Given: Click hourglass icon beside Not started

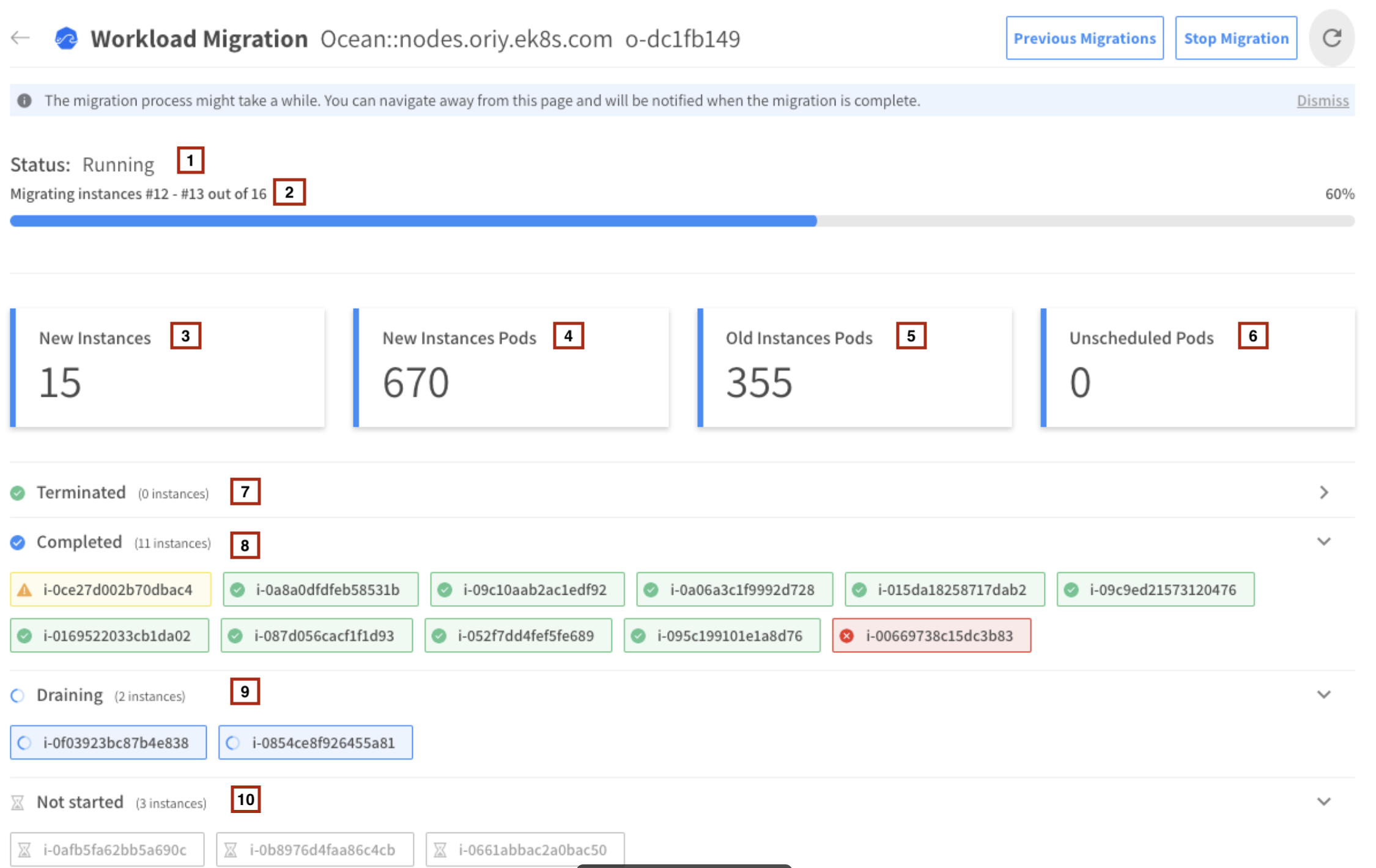Looking at the screenshot, I should (x=18, y=803).
